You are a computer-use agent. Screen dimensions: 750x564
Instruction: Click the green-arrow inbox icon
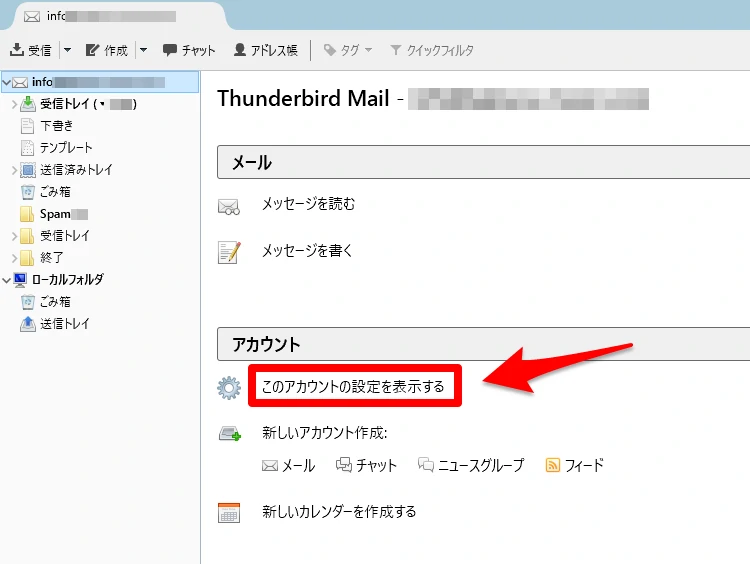pos(28,104)
